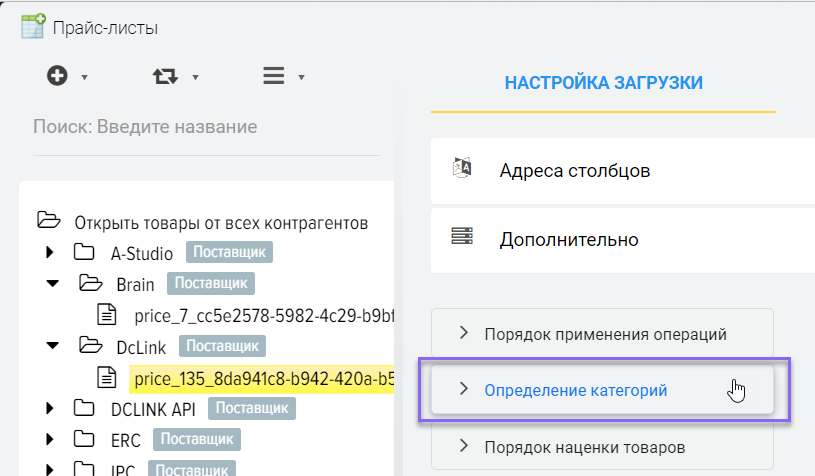This screenshot has width=815, height=476.
Task: Click the exchange arrows icon in toolbar
Action: click(164, 76)
